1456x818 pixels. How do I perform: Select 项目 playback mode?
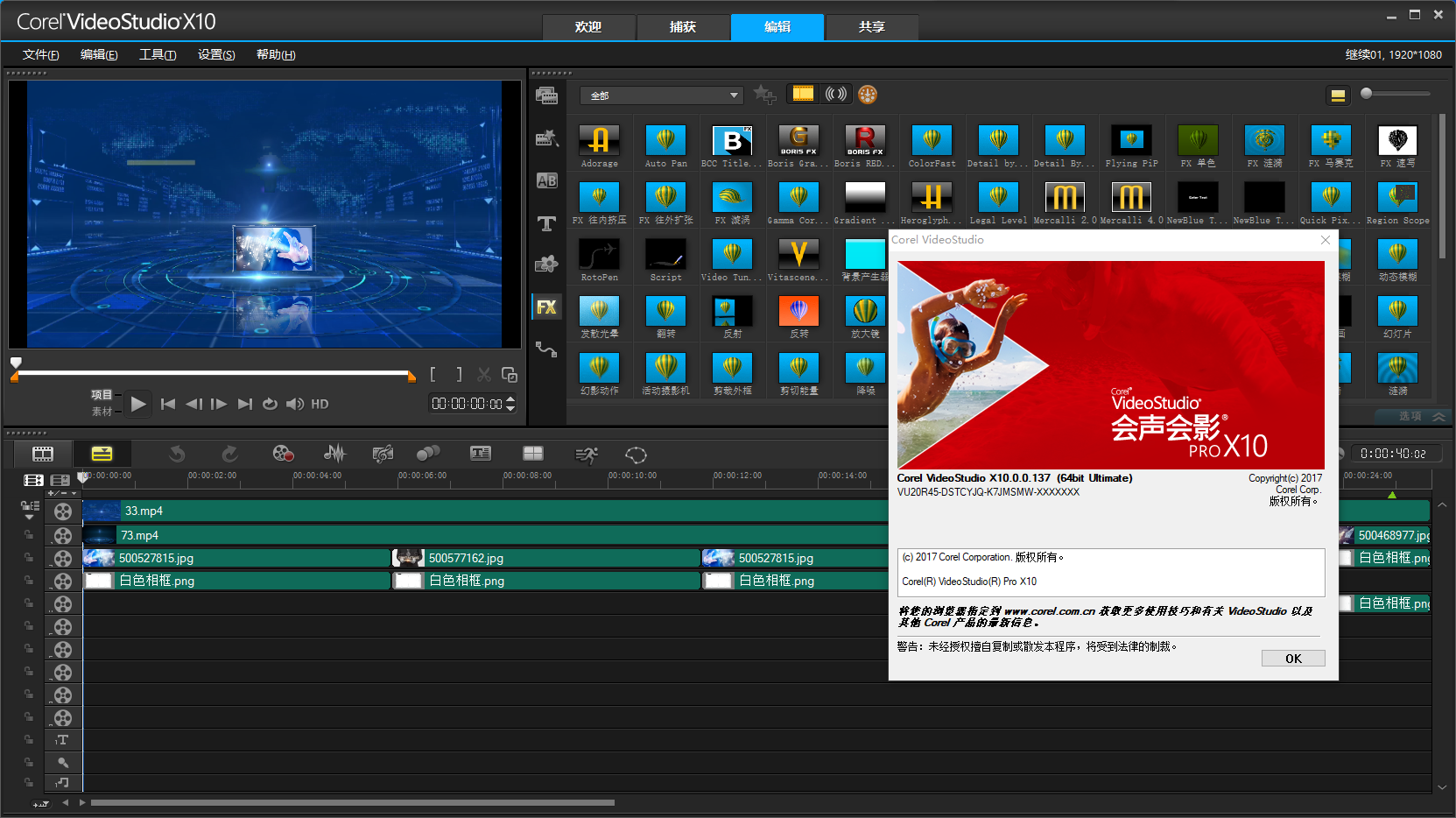[102, 395]
